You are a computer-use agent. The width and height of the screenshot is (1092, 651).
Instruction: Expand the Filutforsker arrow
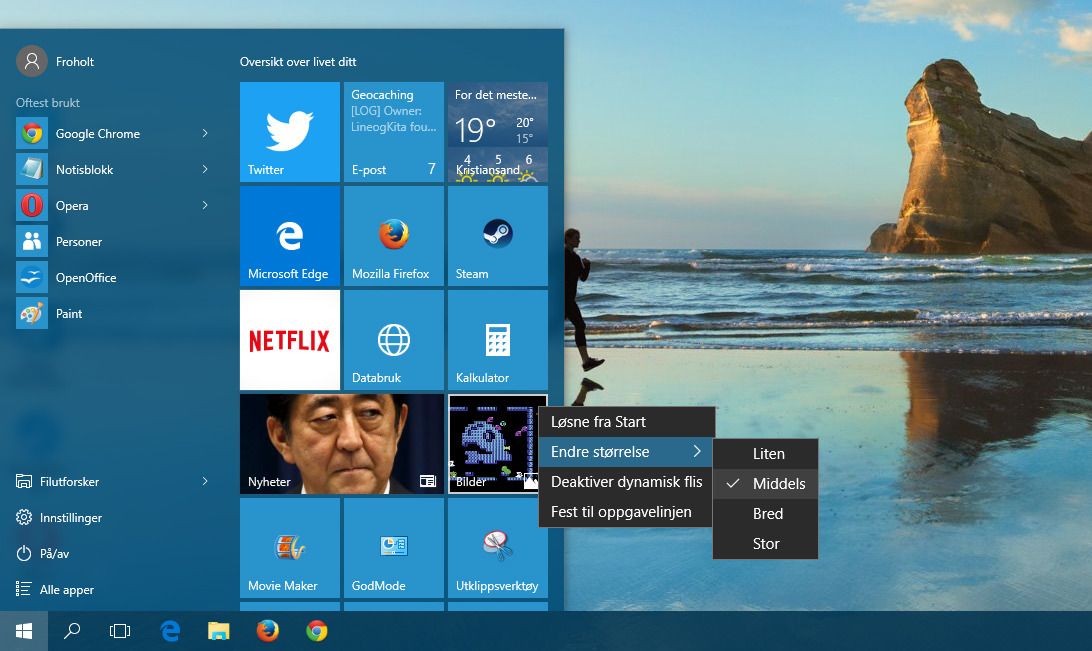205,482
